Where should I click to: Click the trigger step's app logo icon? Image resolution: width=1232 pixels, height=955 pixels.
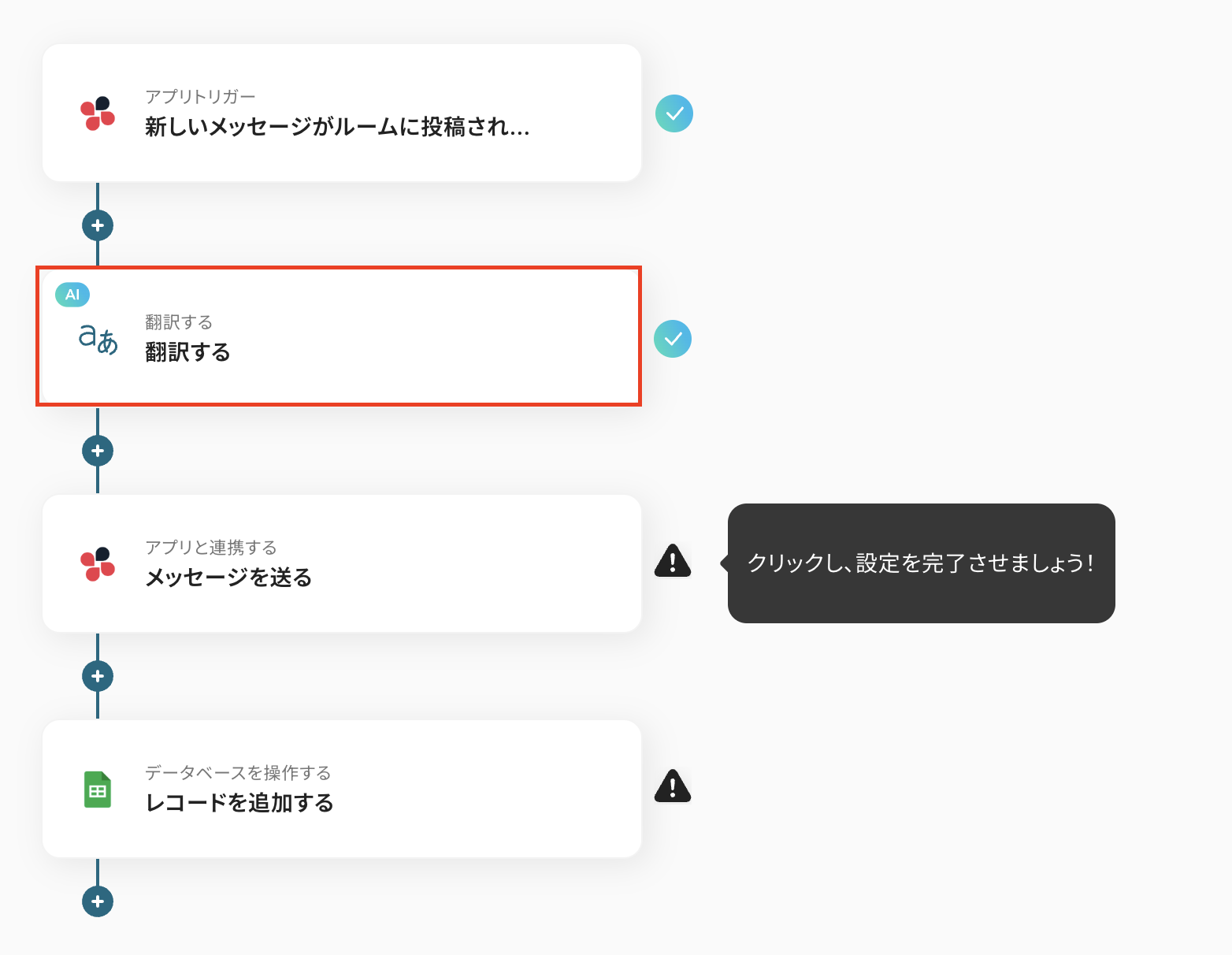pyautogui.click(x=98, y=113)
